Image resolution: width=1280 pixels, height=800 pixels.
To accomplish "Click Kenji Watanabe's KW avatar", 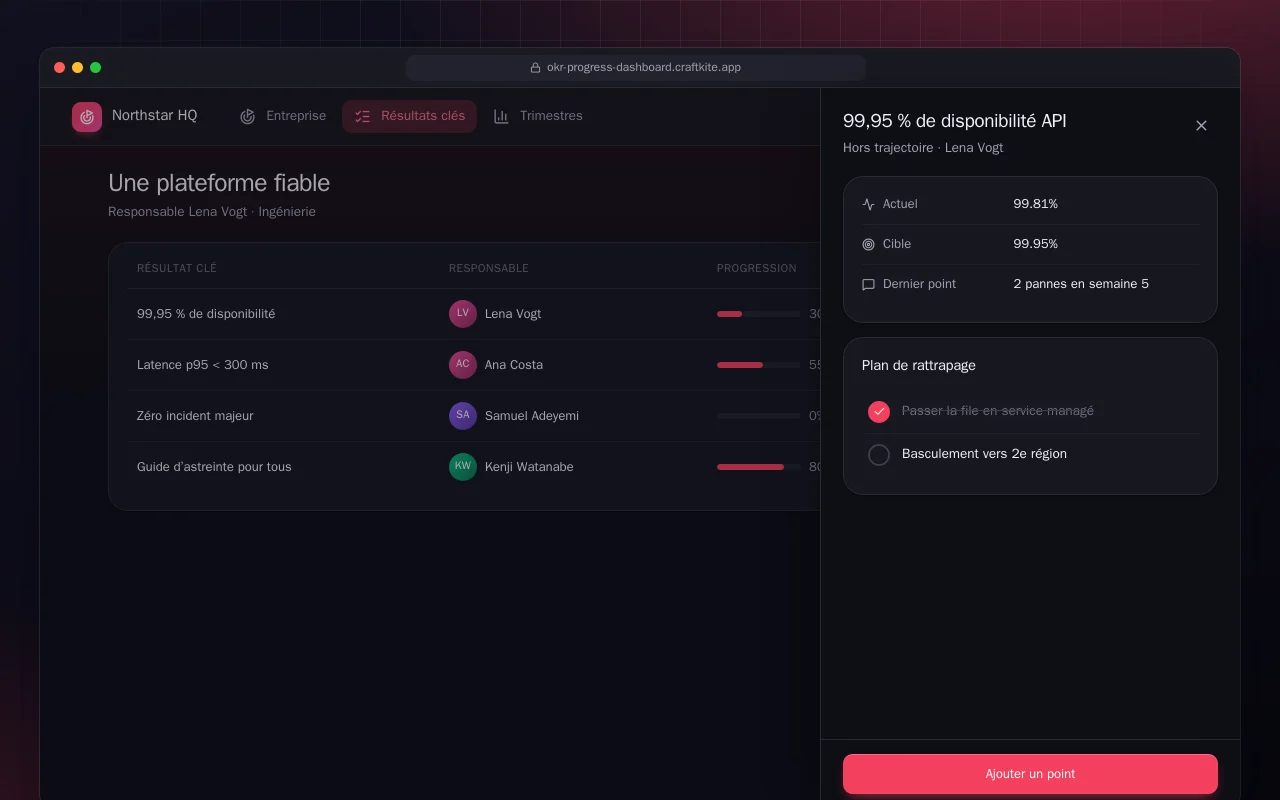I will click(463, 467).
